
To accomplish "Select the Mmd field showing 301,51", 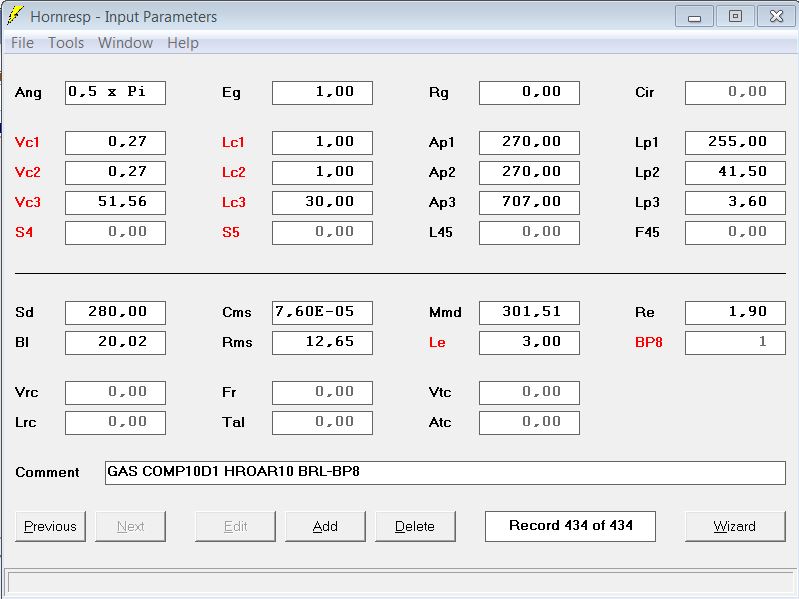I will coord(529,313).
